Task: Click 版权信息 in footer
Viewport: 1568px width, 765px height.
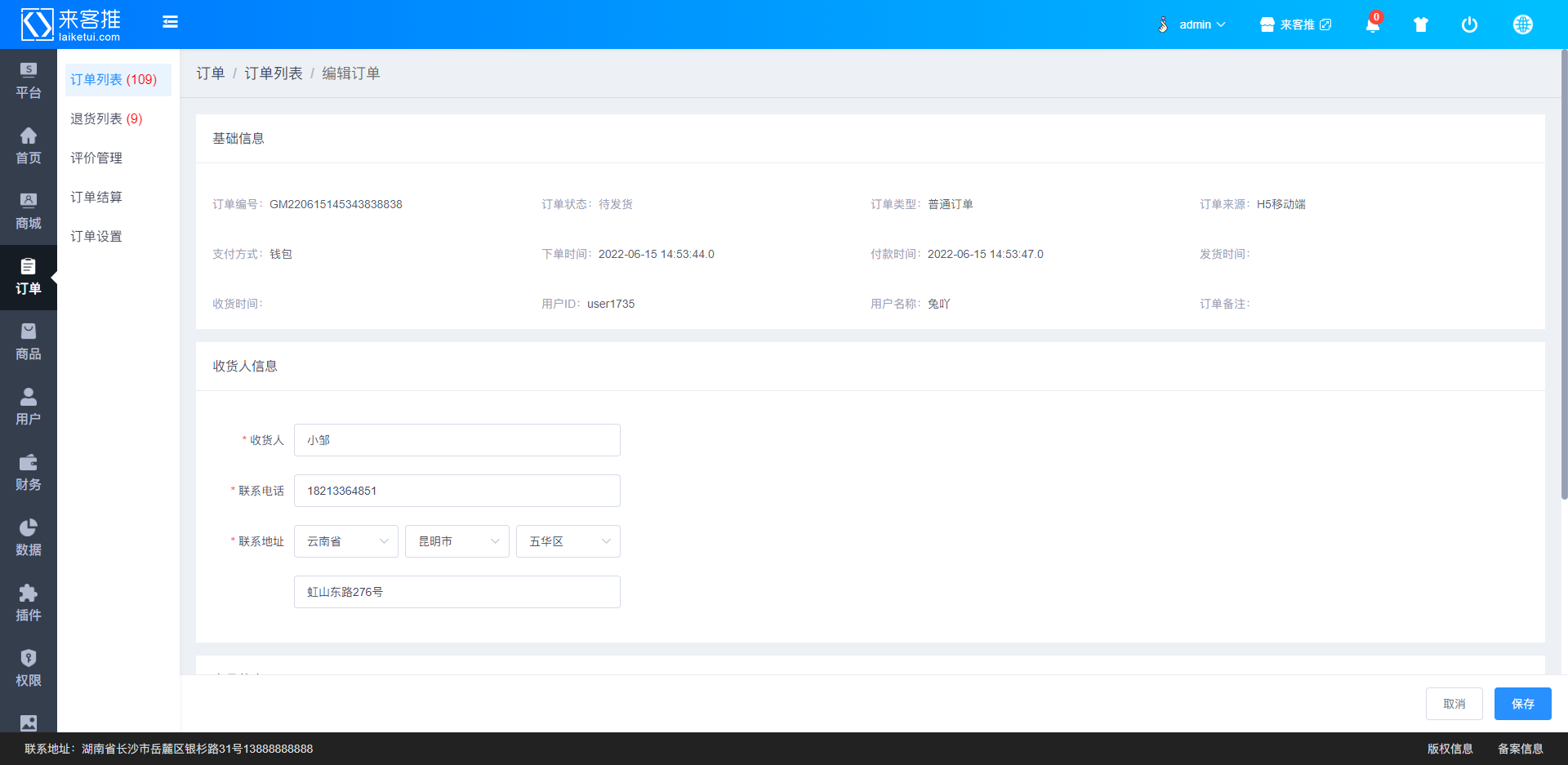Action: pyautogui.click(x=1450, y=749)
